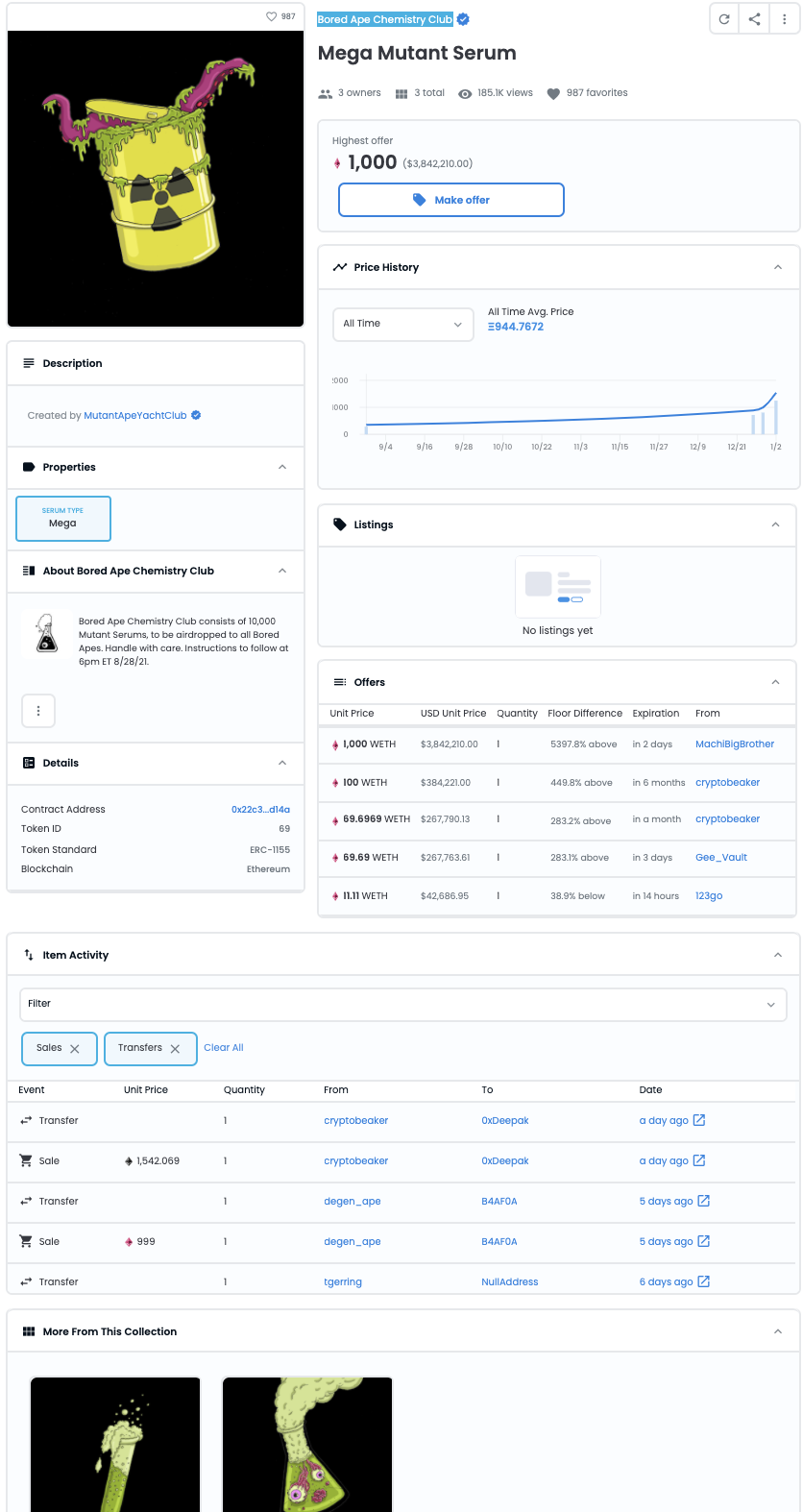Click the Bored Ape Chemistry Club flask icon
Image resolution: width=803 pixels, height=1512 pixels.
click(46, 633)
